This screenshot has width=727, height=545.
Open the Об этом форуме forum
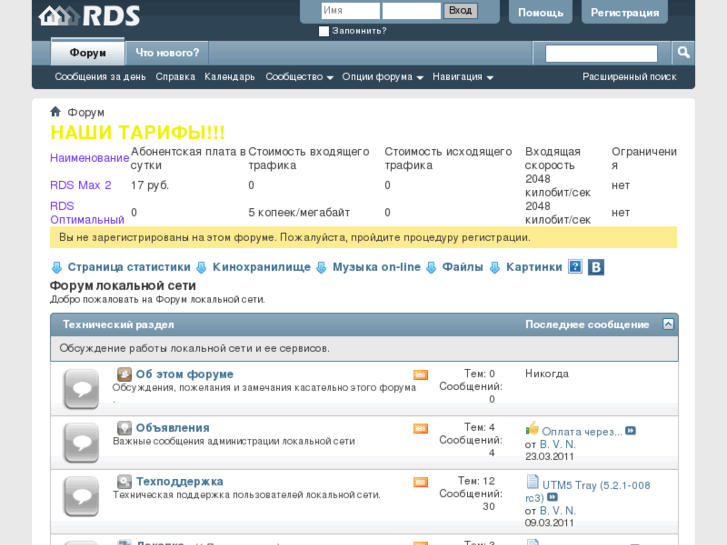click(185, 374)
